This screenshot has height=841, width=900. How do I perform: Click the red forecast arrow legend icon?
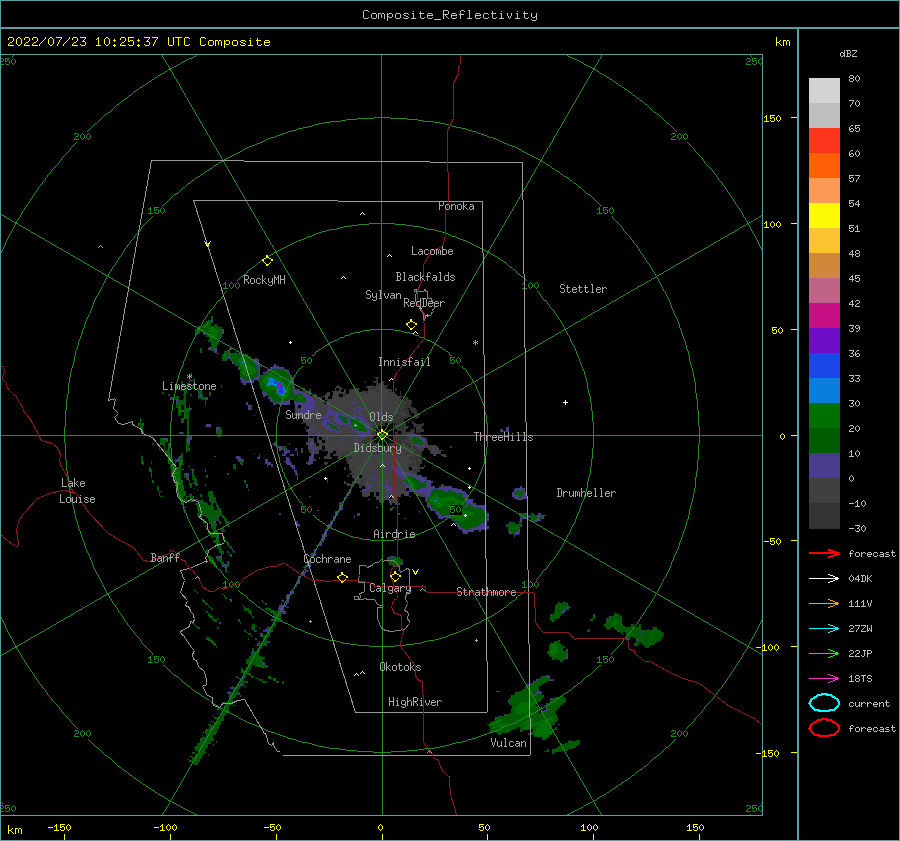click(824, 553)
